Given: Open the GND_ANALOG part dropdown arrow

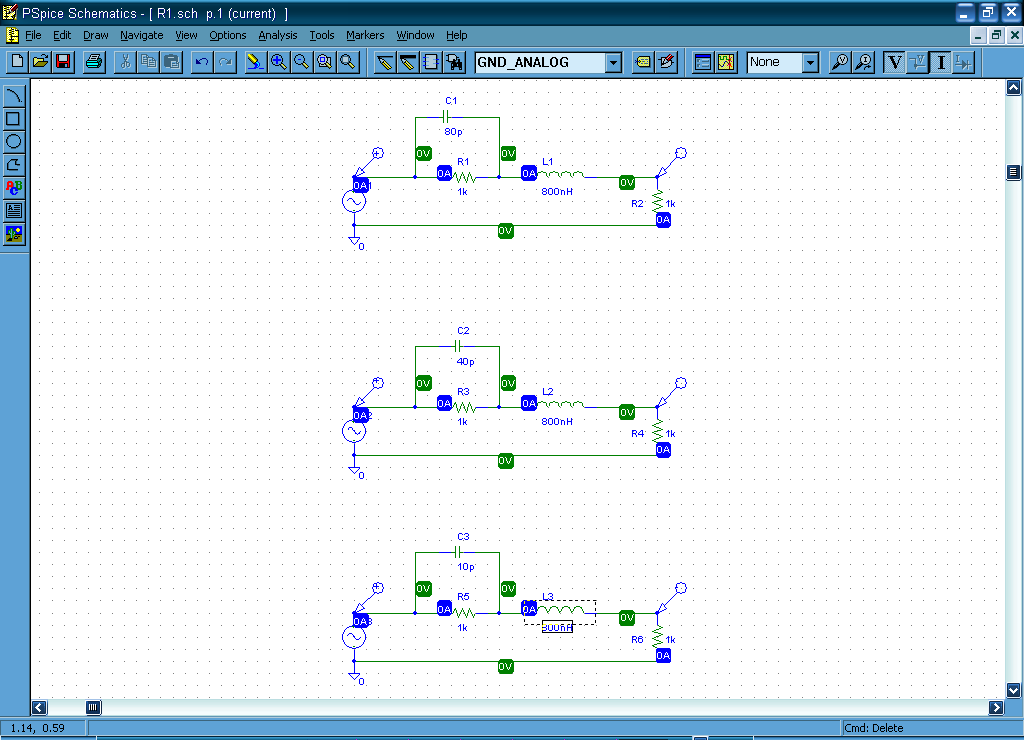Looking at the screenshot, I should tap(613, 63).
